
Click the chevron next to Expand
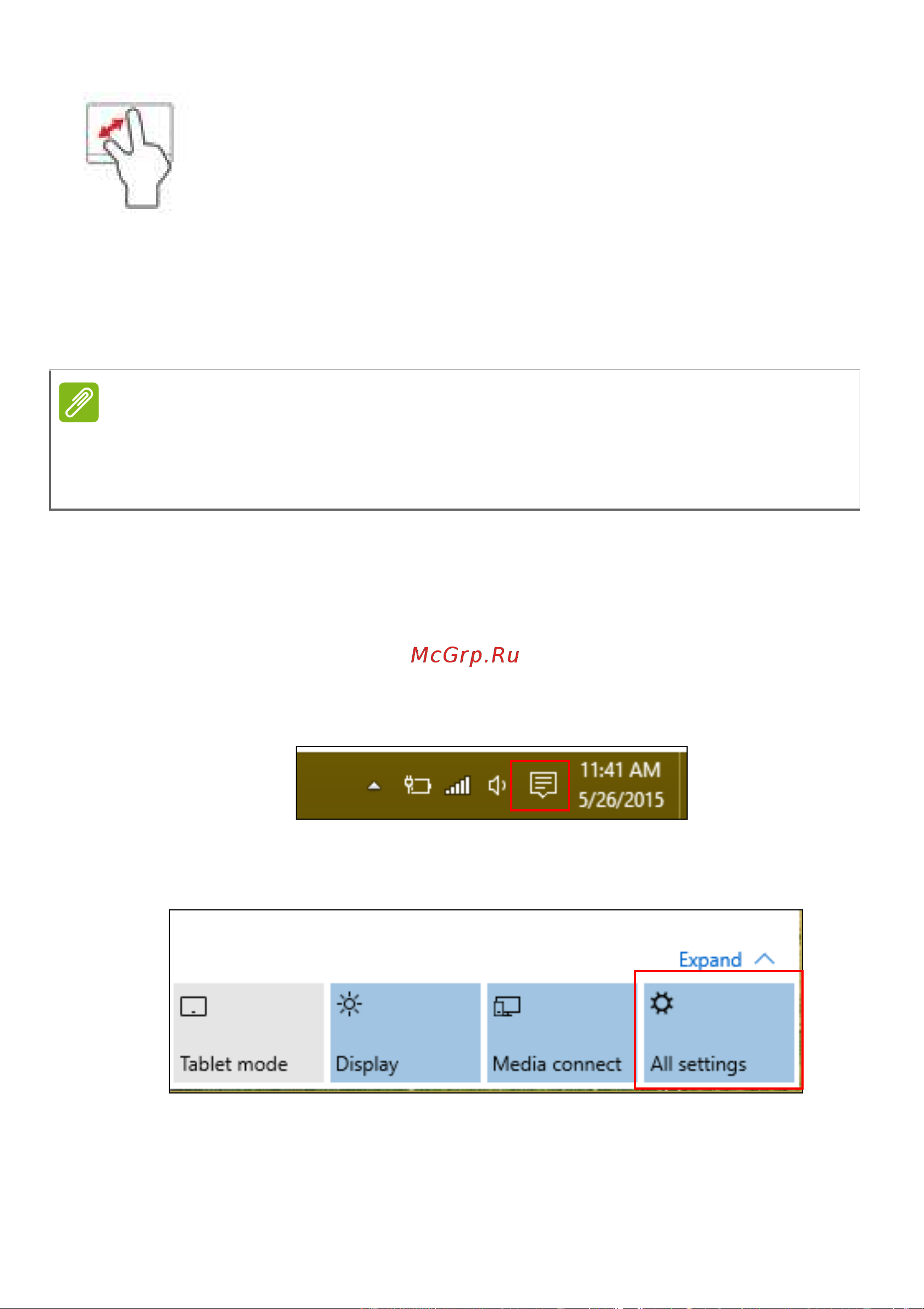(765, 959)
